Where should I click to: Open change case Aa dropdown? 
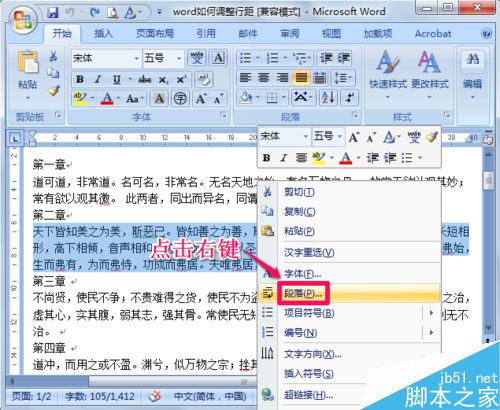[x=135, y=98]
